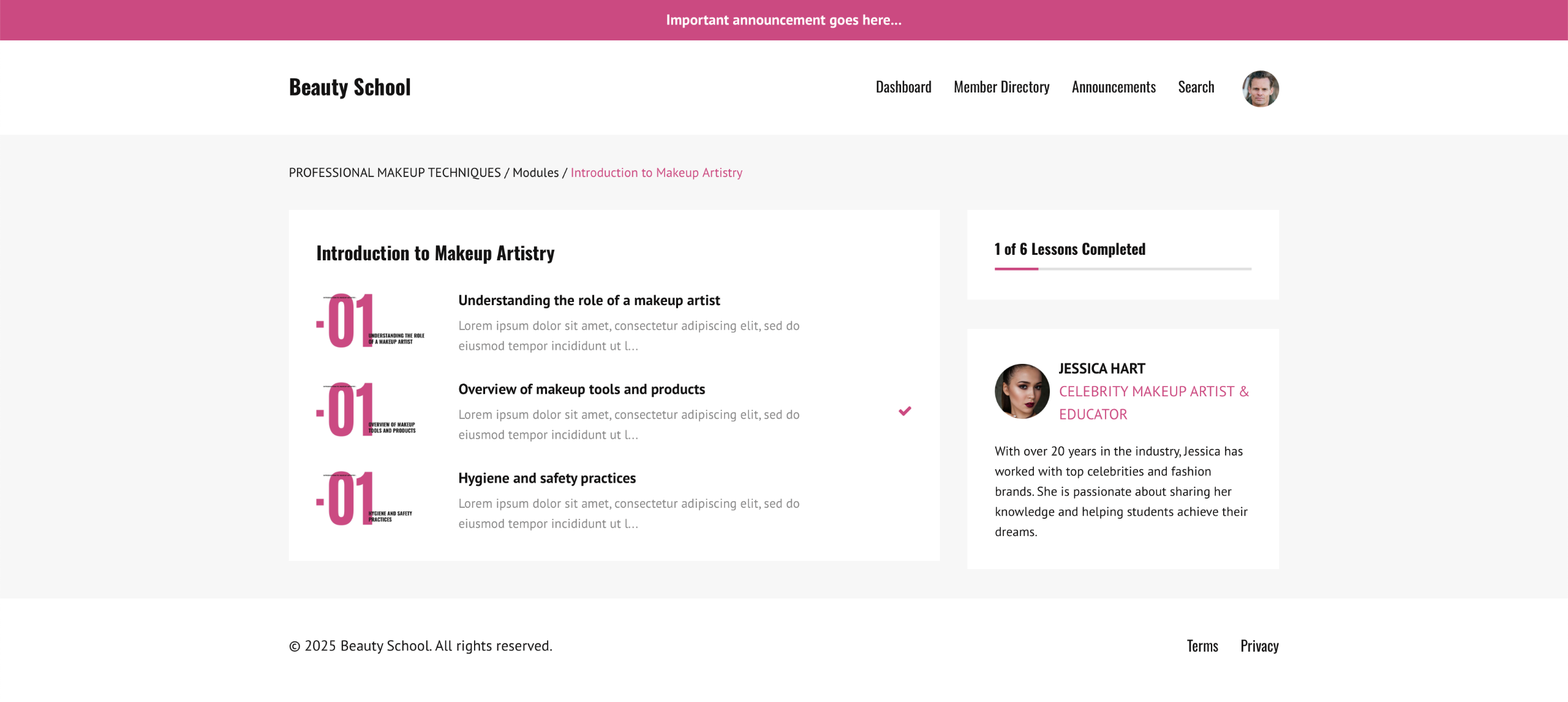Image resolution: width=1568 pixels, height=702 pixels.
Task: Open the Privacy footer link
Action: click(x=1259, y=646)
